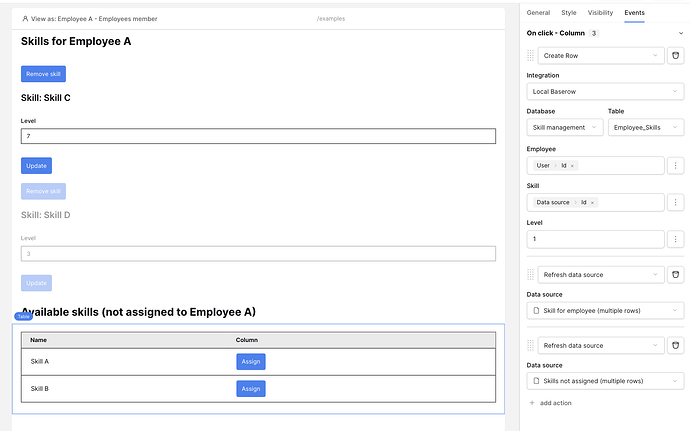
Task: Click Update button for Skill C
Action: [36, 166]
